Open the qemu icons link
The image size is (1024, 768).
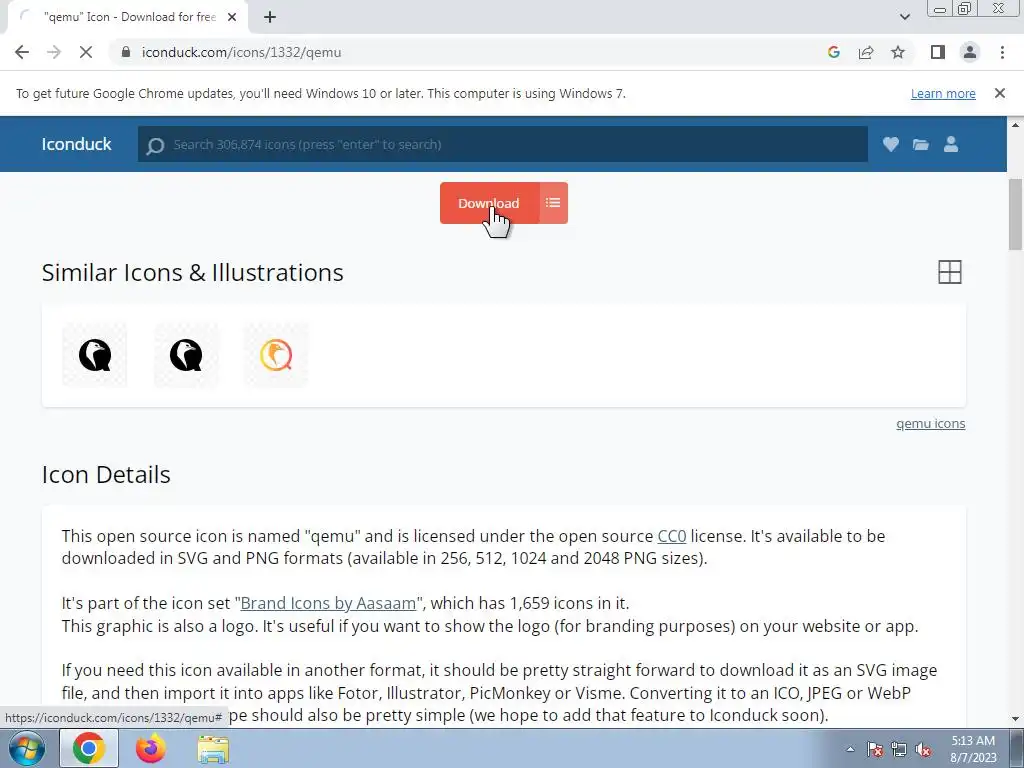coord(931,423)
